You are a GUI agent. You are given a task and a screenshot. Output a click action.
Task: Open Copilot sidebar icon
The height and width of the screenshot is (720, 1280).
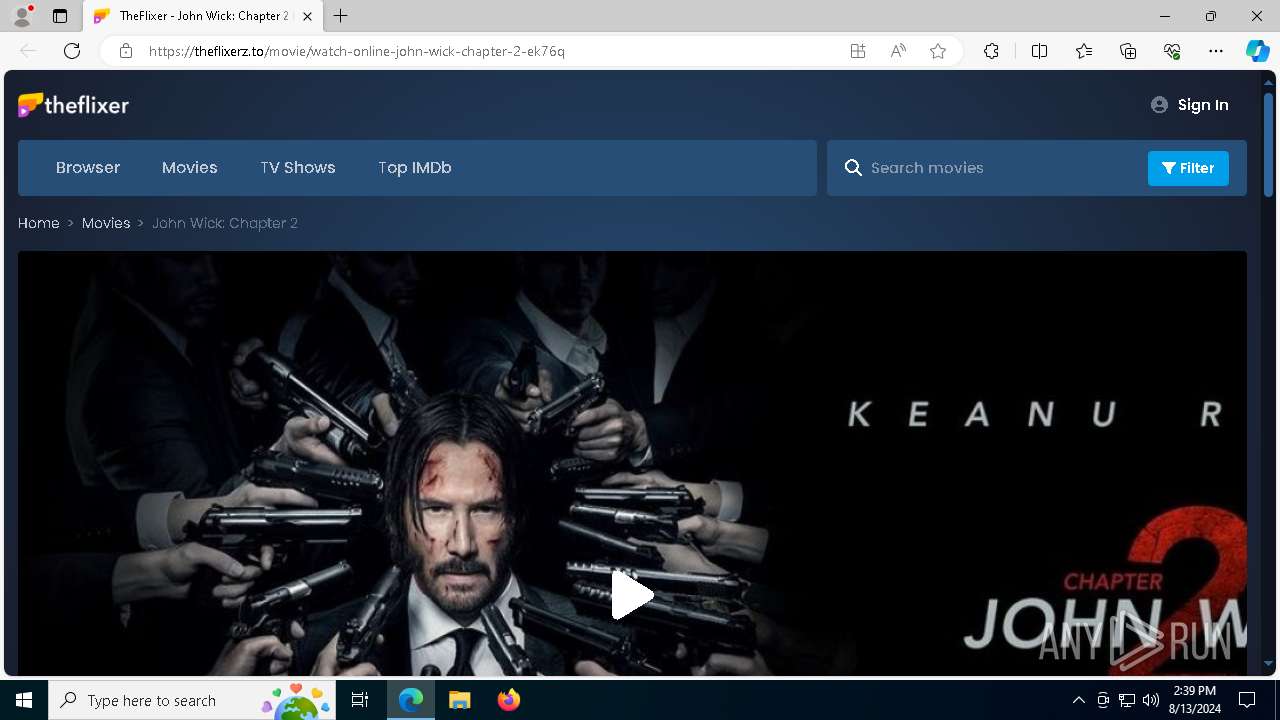[1257, 51]
